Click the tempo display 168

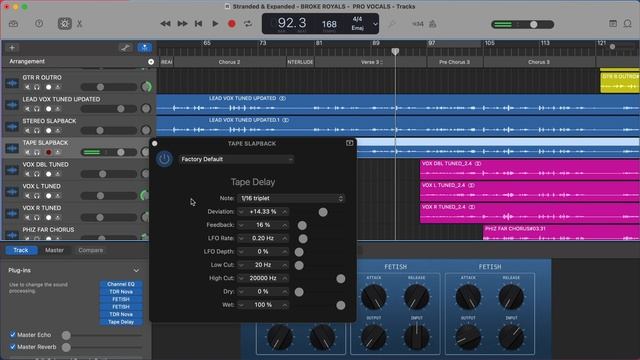click(x=329, y=24)
